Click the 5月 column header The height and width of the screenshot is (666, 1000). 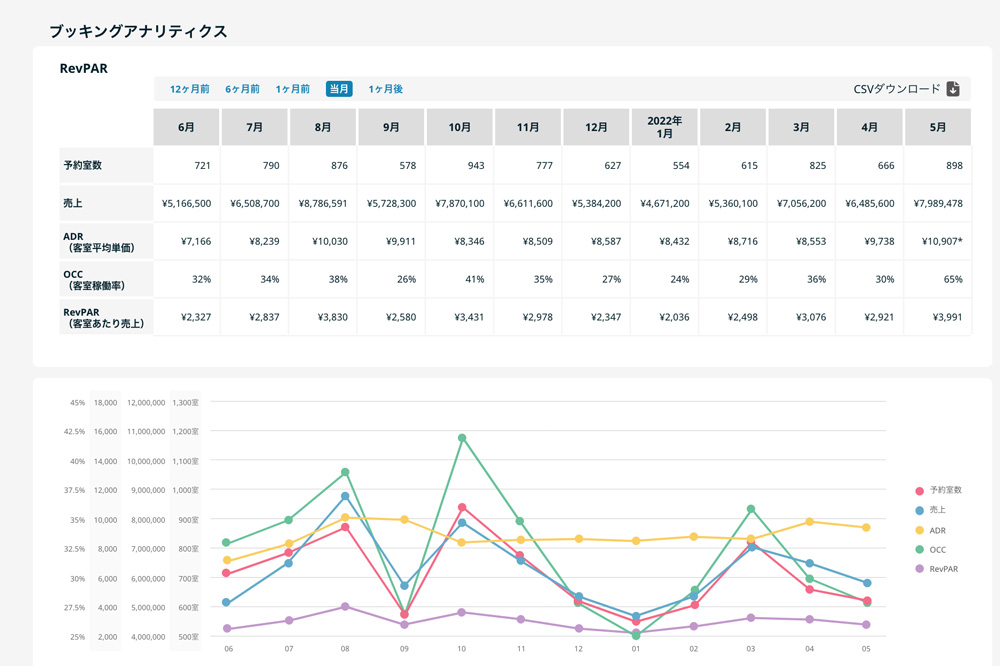point(937,127)
